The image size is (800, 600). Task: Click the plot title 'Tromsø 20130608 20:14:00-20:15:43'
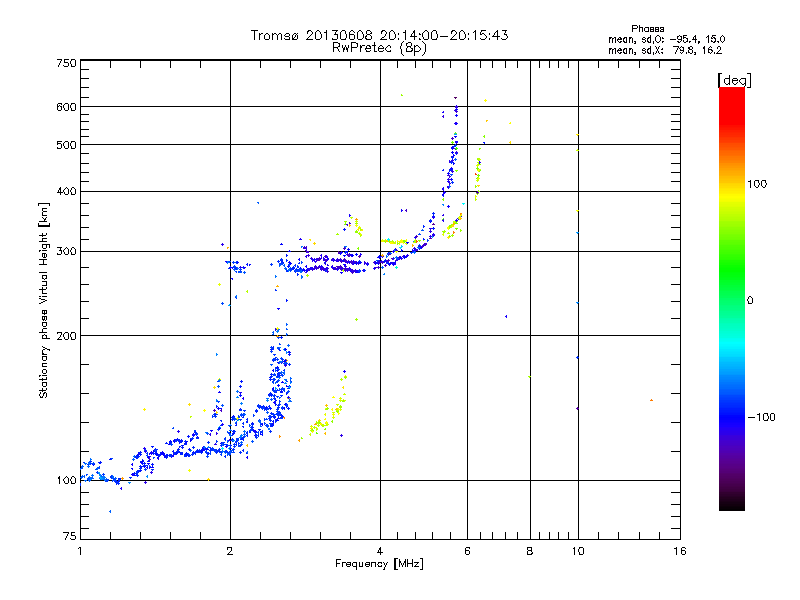pyautogui.click(x=379, y=35)
